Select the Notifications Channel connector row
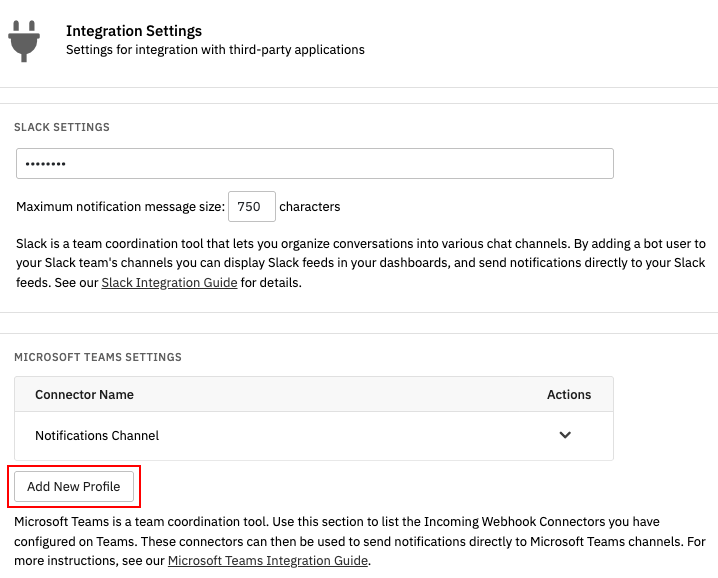The height and width of the screenshot is (578, 718). click(x=314, y=436)
